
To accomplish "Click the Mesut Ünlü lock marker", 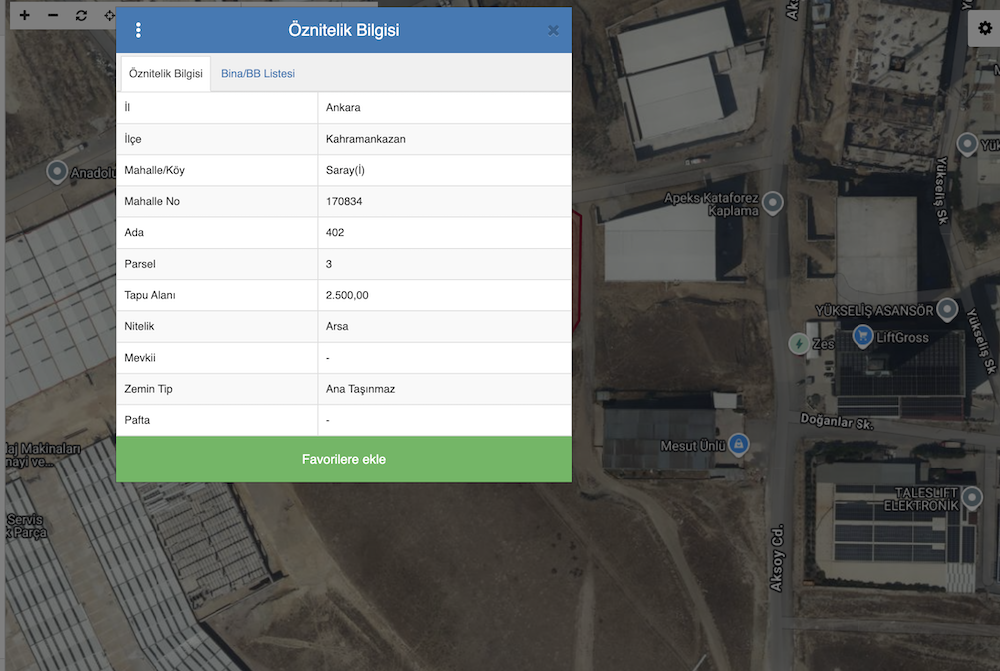I will click(x=739, y=444).
